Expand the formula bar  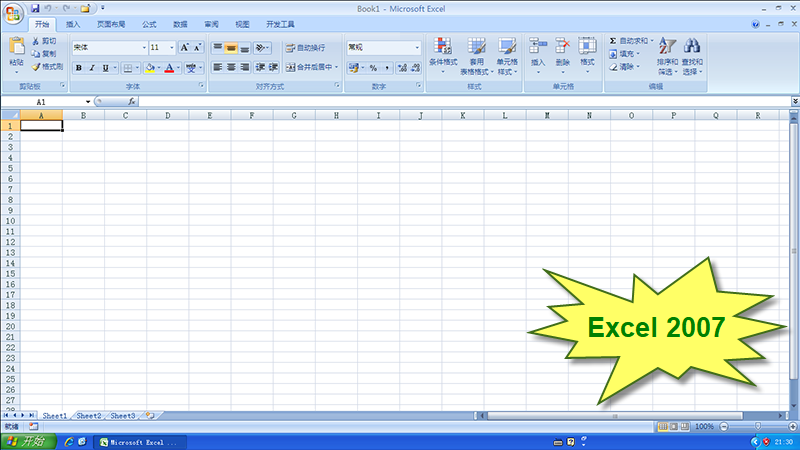tap(795, 102)
